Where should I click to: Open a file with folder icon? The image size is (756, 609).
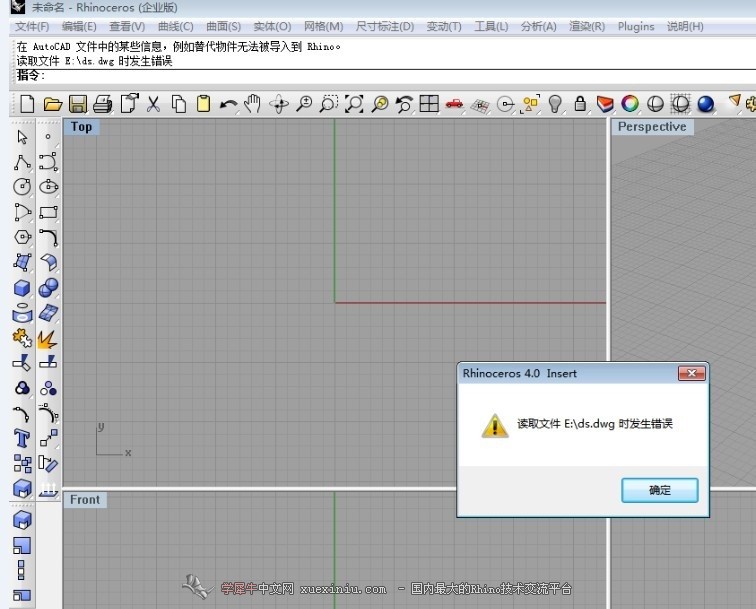click(x=53, y=104)
